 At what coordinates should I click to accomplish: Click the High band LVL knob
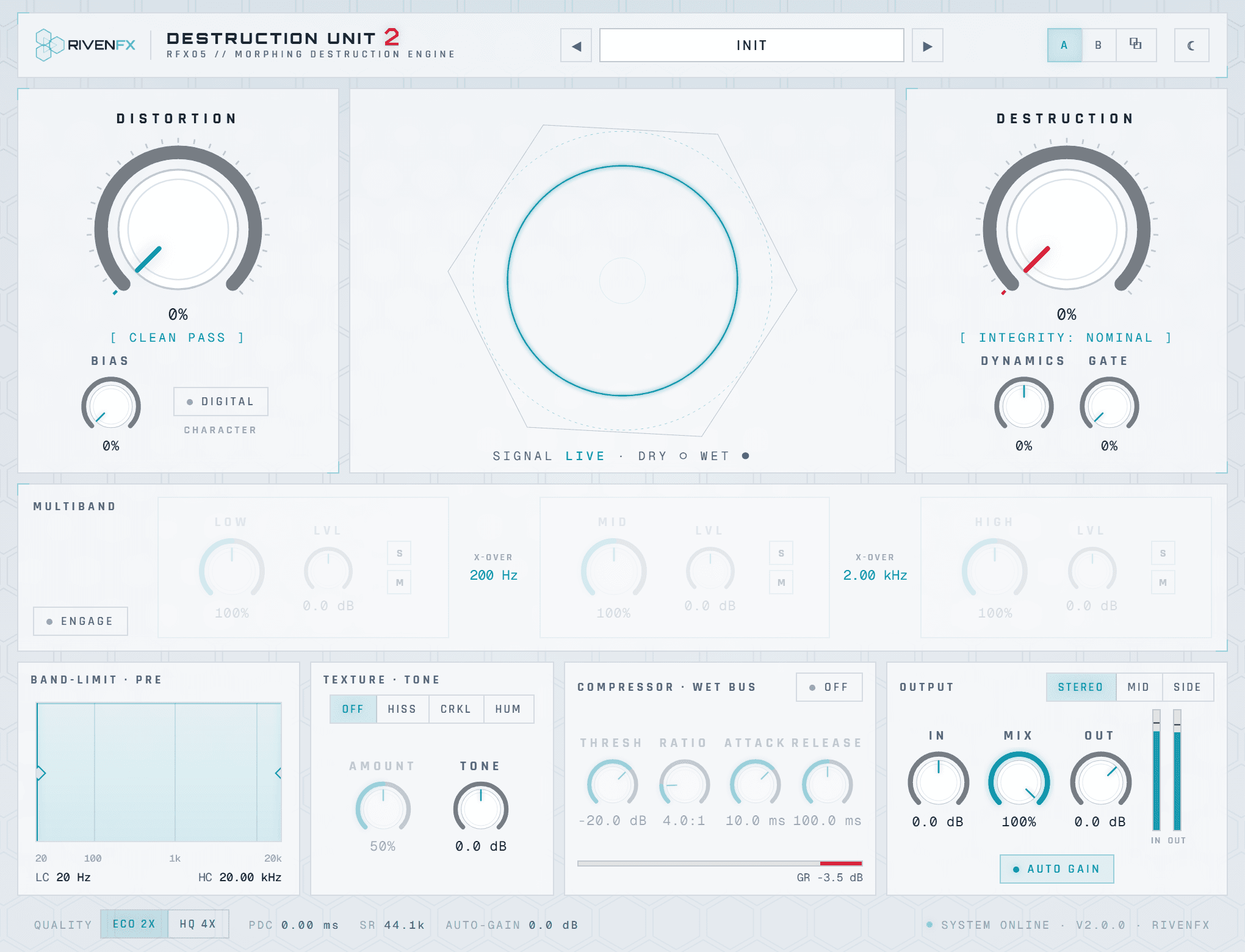(x=1092, y=570)
